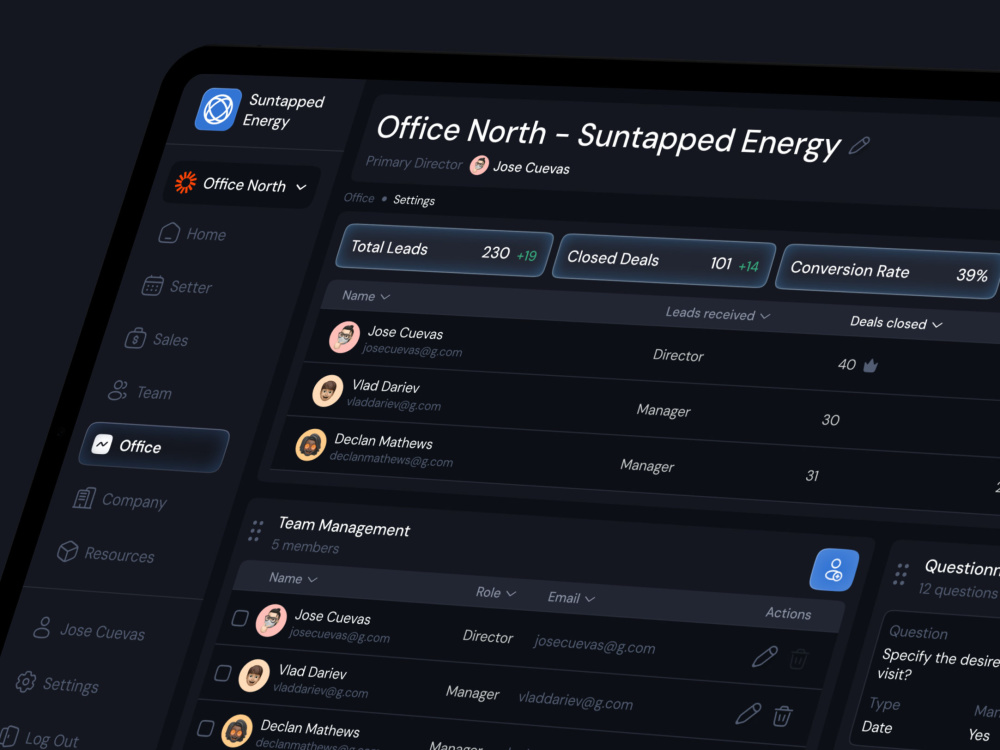The width and height of the screenshot is (1000, 750).
Task: Edit Vlad Dariev with the pencil icon
Action: (748, 713)
